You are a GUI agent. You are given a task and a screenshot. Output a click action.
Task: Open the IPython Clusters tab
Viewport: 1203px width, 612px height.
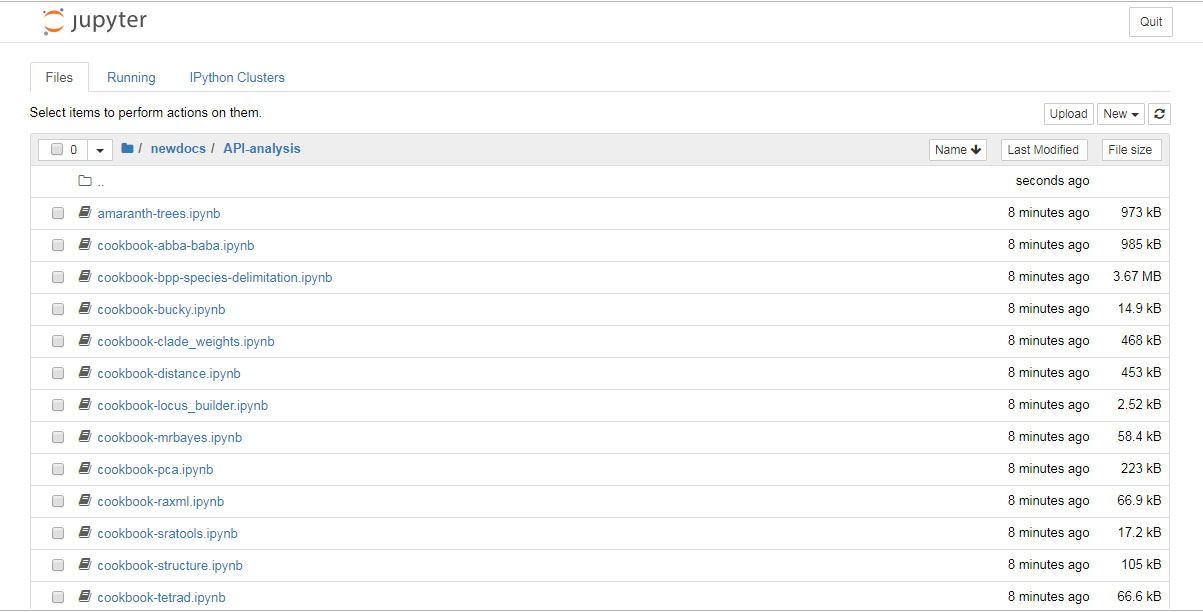click(x=237, y=77)
